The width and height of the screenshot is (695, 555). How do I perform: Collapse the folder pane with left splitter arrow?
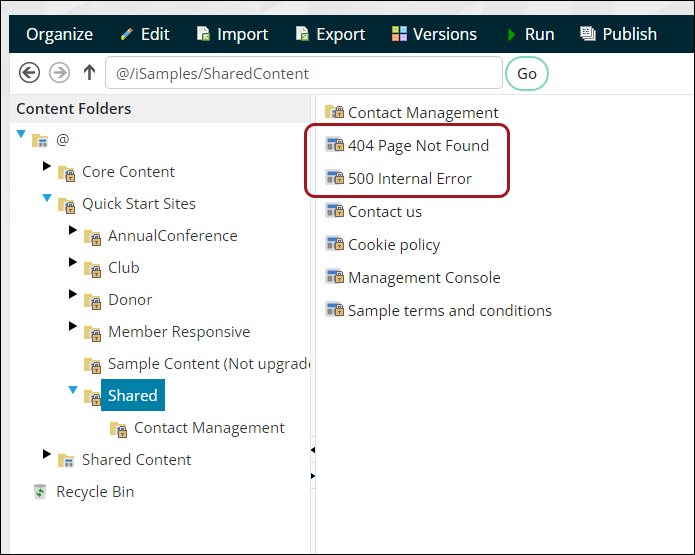click(313, 450)
